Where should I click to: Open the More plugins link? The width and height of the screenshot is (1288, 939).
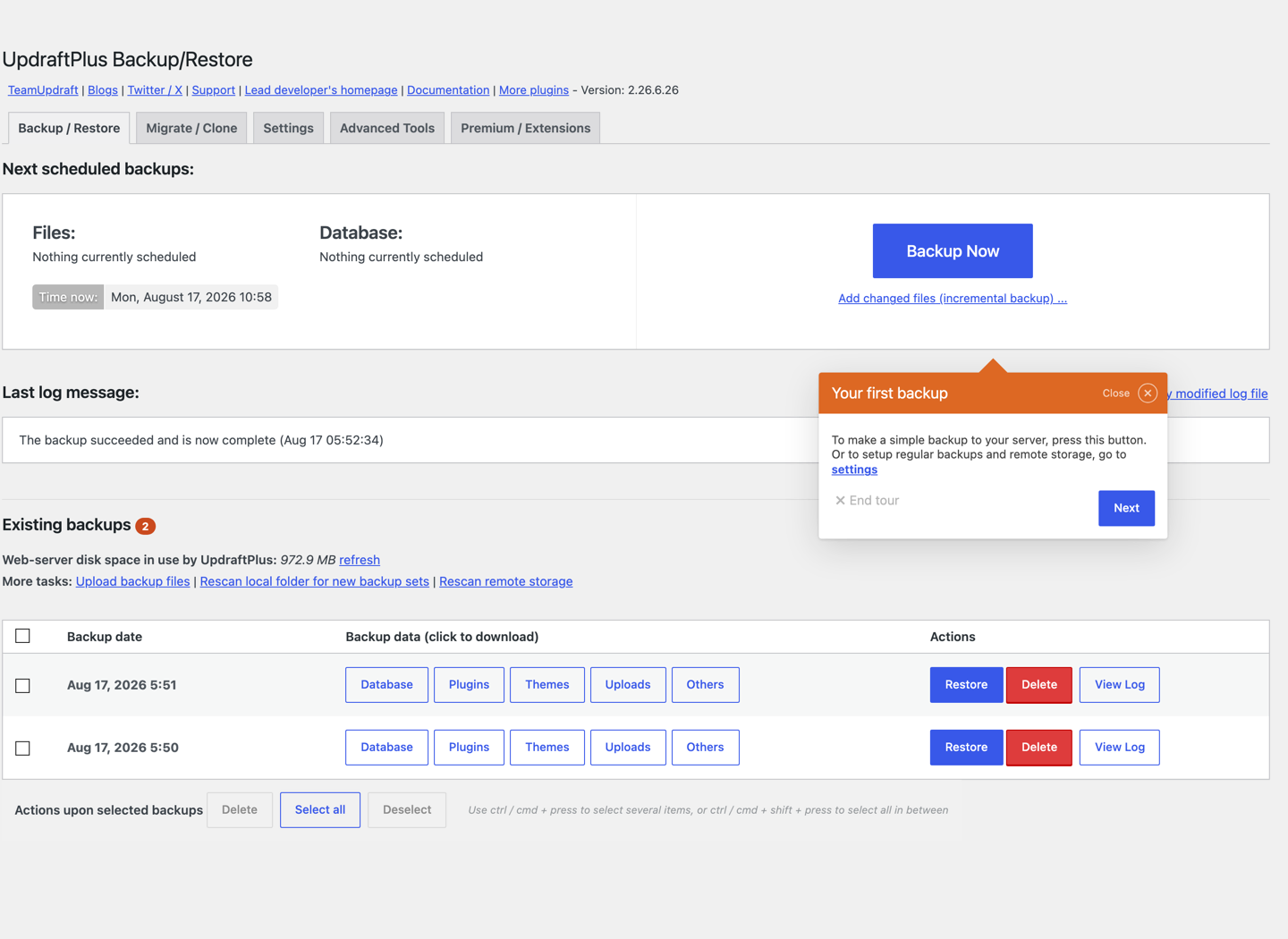[x=534, y=90]
